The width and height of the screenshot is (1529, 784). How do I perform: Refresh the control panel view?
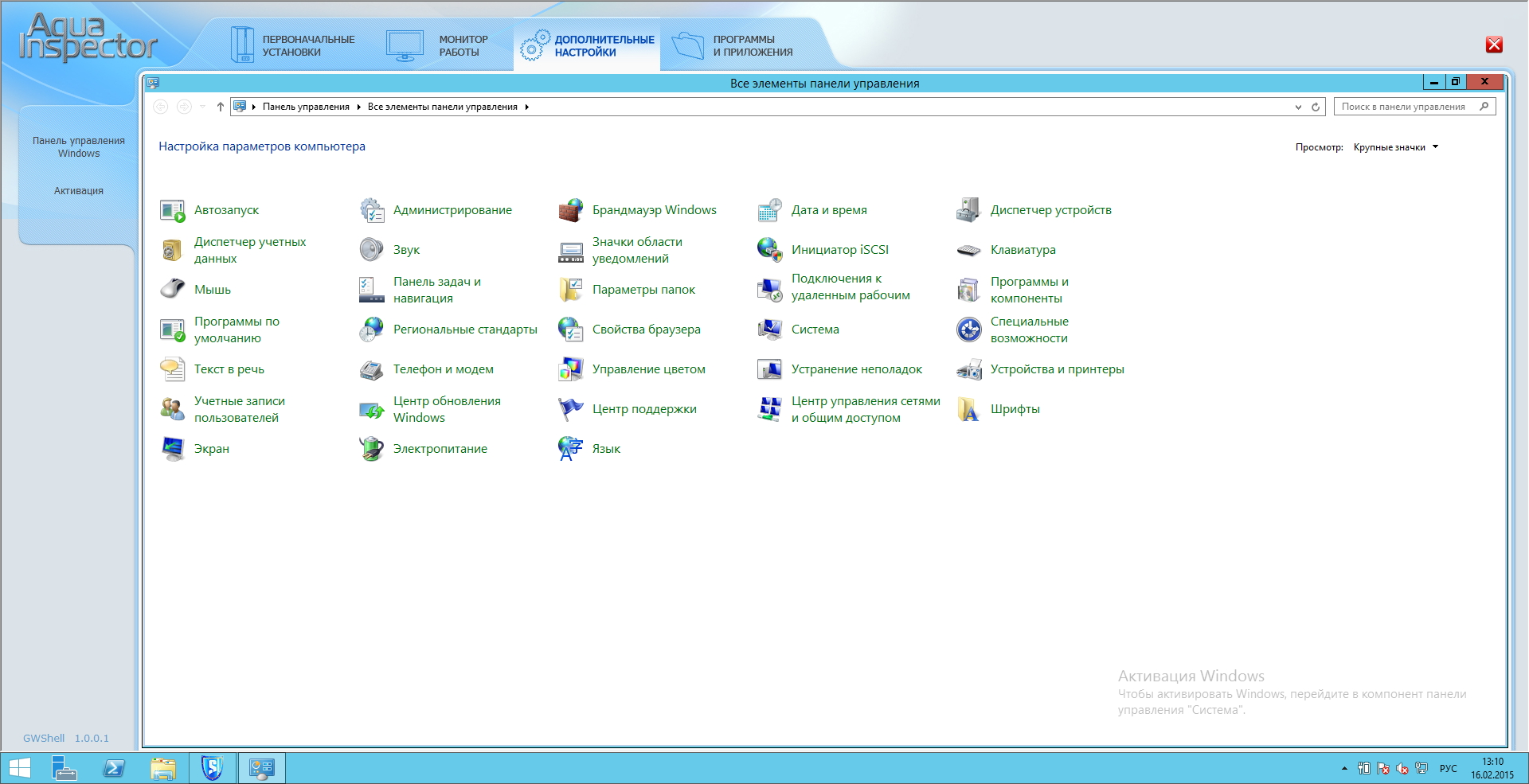pyautogui.click(x=1316, y=107)
